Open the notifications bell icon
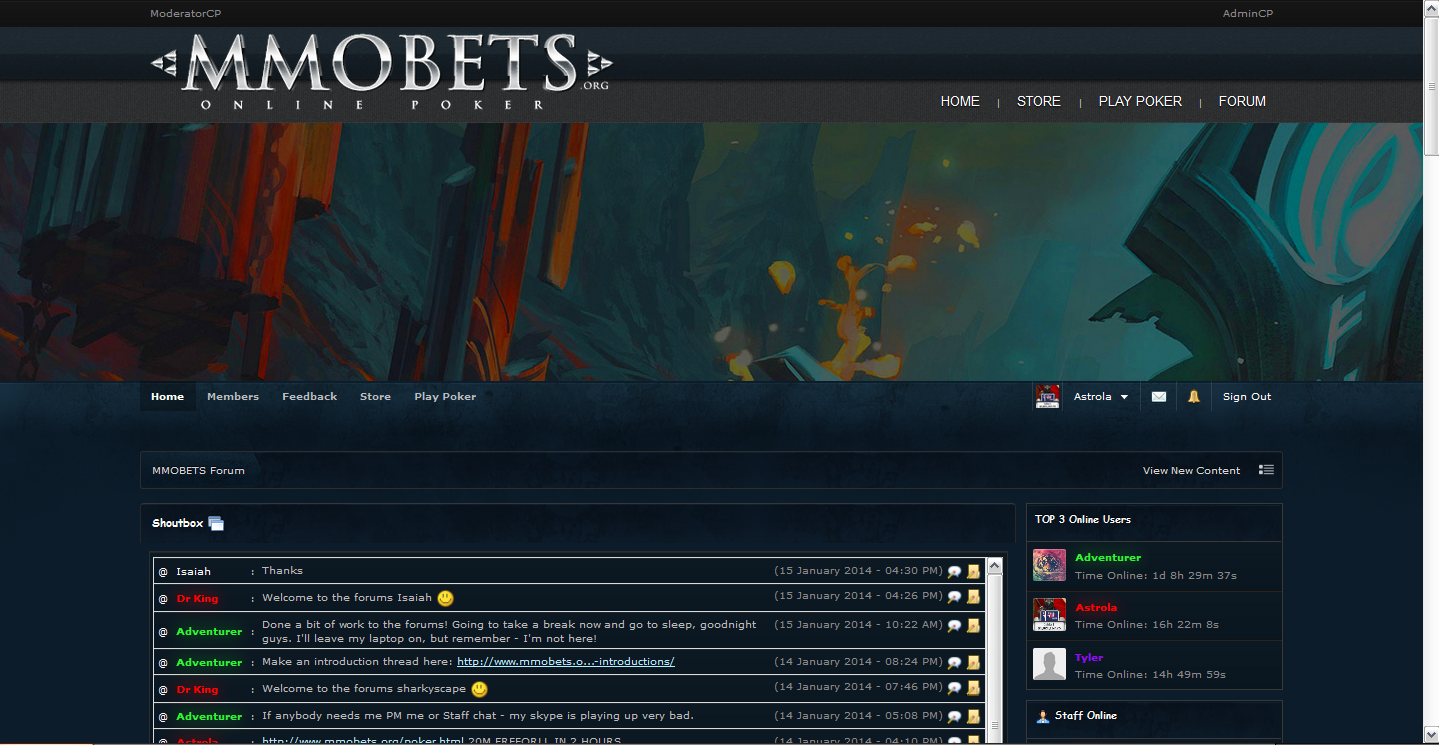Screen dimensions: 1439x745 click(1193, 397)
